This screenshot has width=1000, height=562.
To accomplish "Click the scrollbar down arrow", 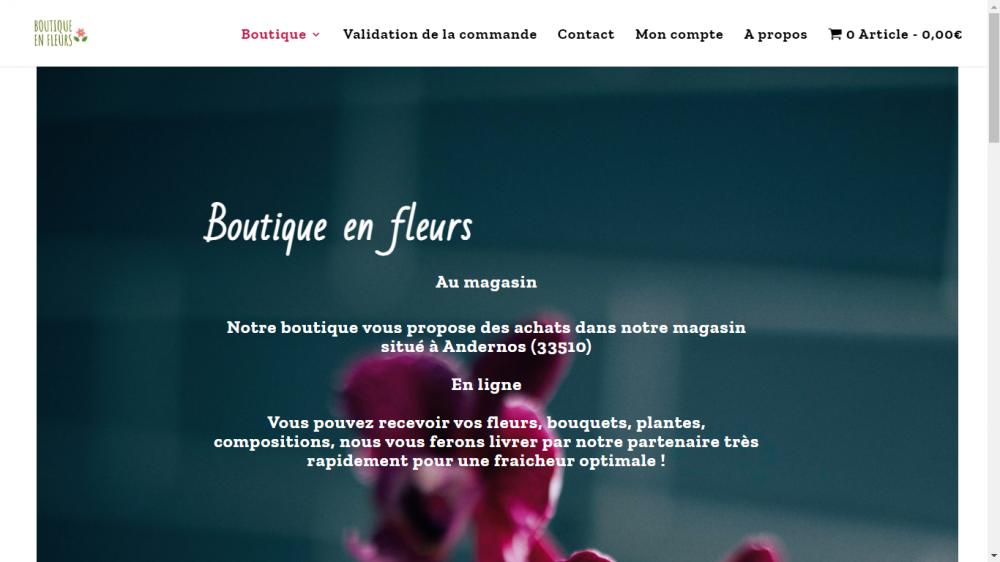I will click(x=994, y=557).
